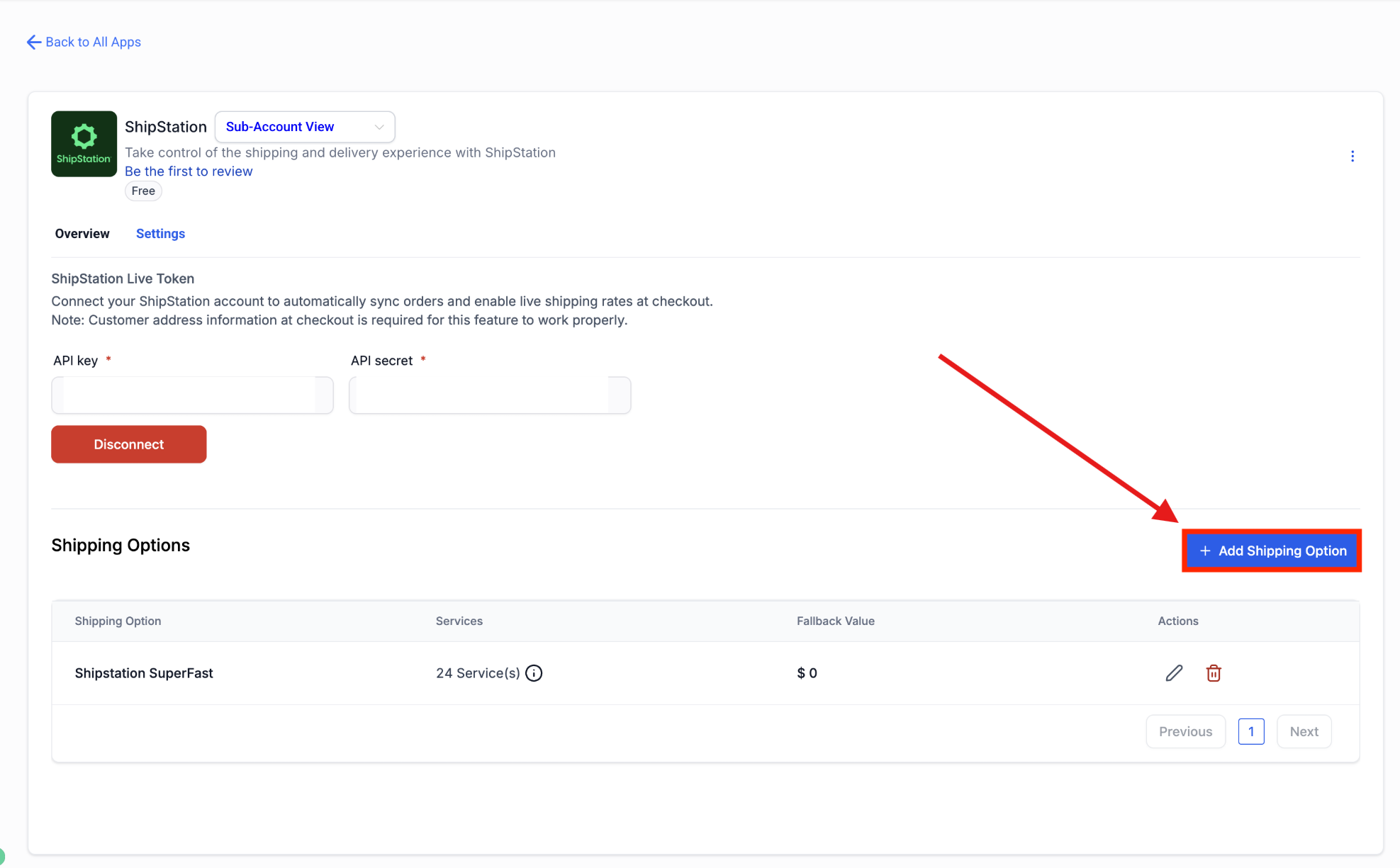Click the ShipStation app logo
1400x868 pixels.
pyautogui.click(x=84, y=144)
